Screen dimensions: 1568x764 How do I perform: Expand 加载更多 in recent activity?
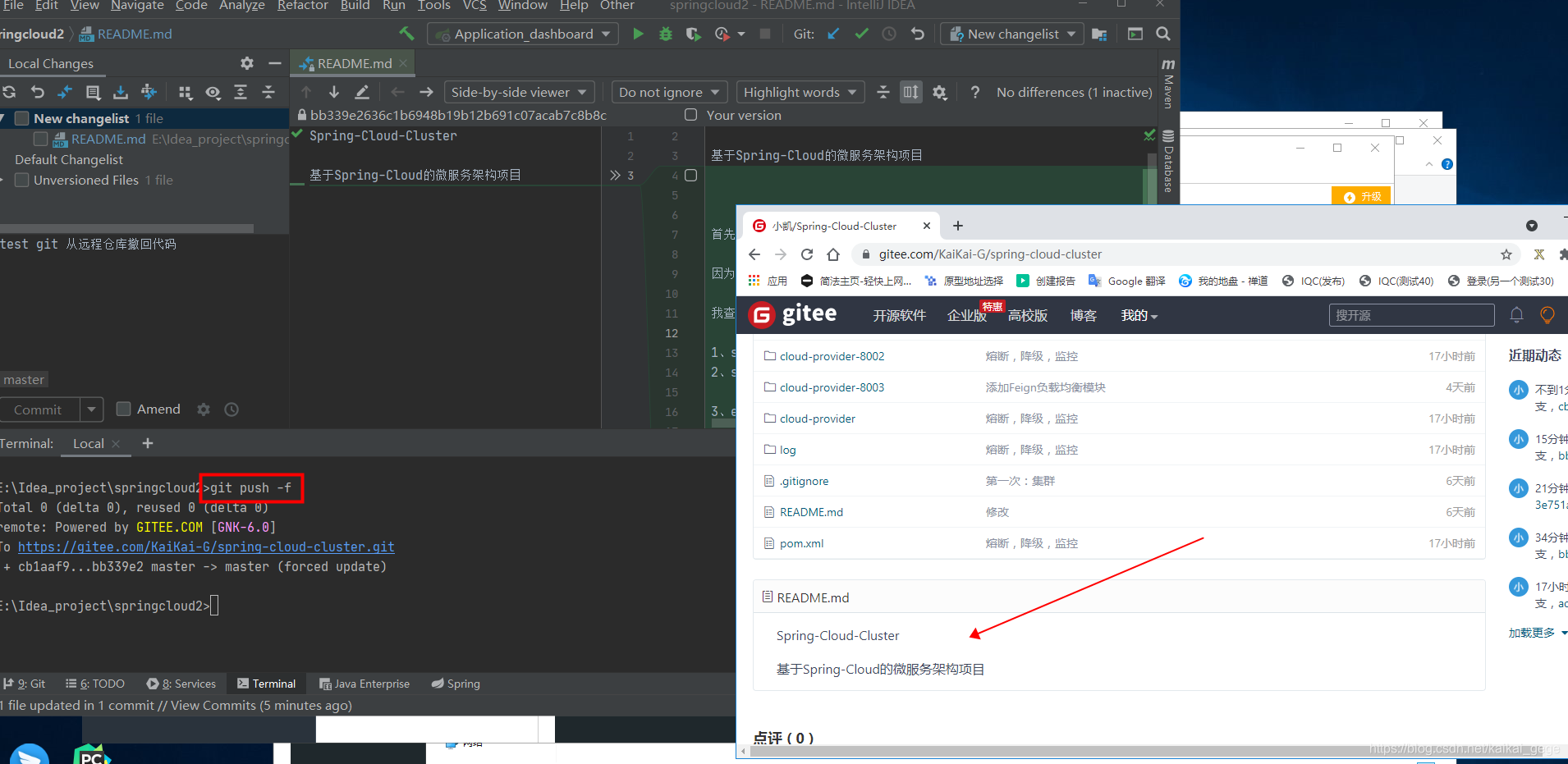tap(1538, 633)
